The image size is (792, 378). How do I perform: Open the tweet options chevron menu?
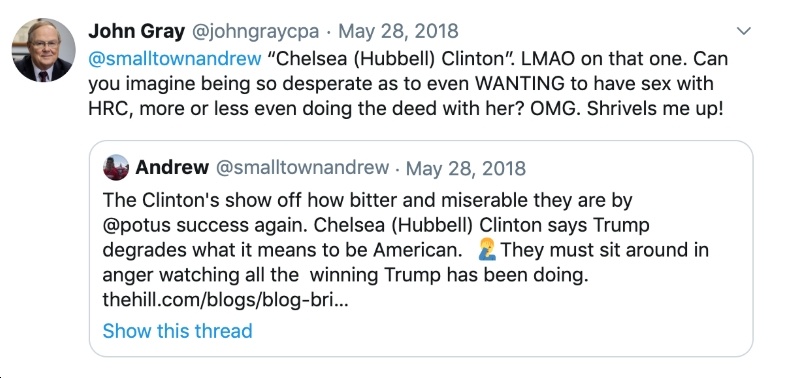744,31
